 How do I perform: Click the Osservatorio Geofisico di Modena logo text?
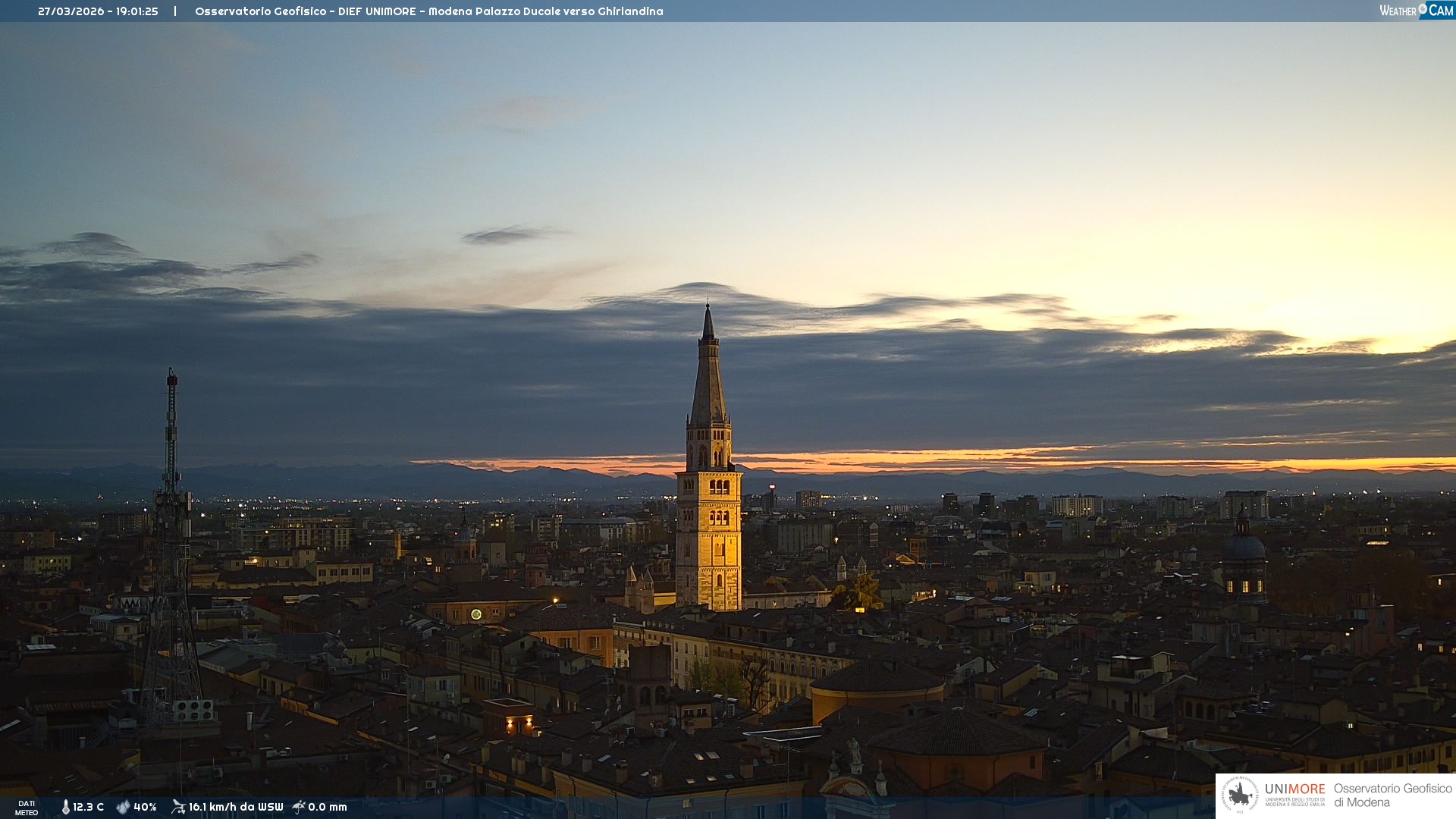1392,795
